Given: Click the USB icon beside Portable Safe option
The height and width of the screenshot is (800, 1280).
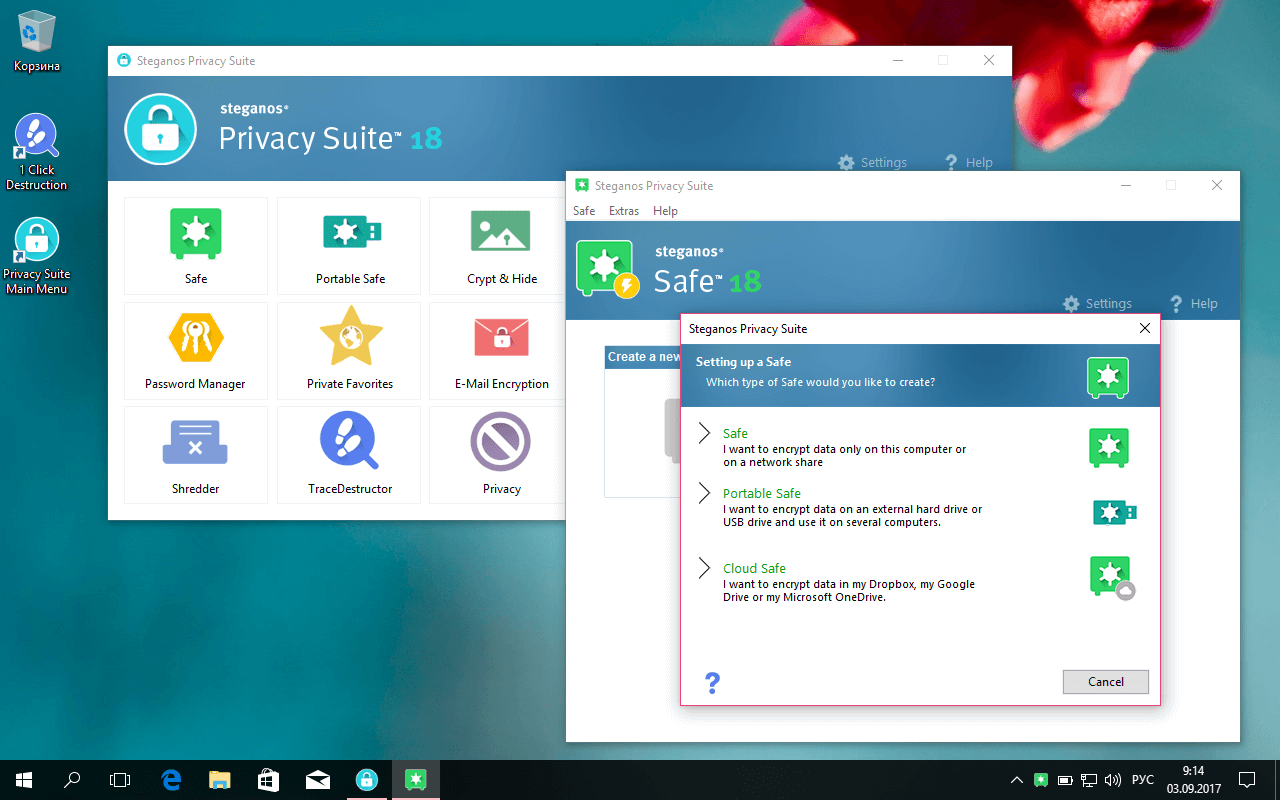Looking at the screenshot, I should [1114, 513].
